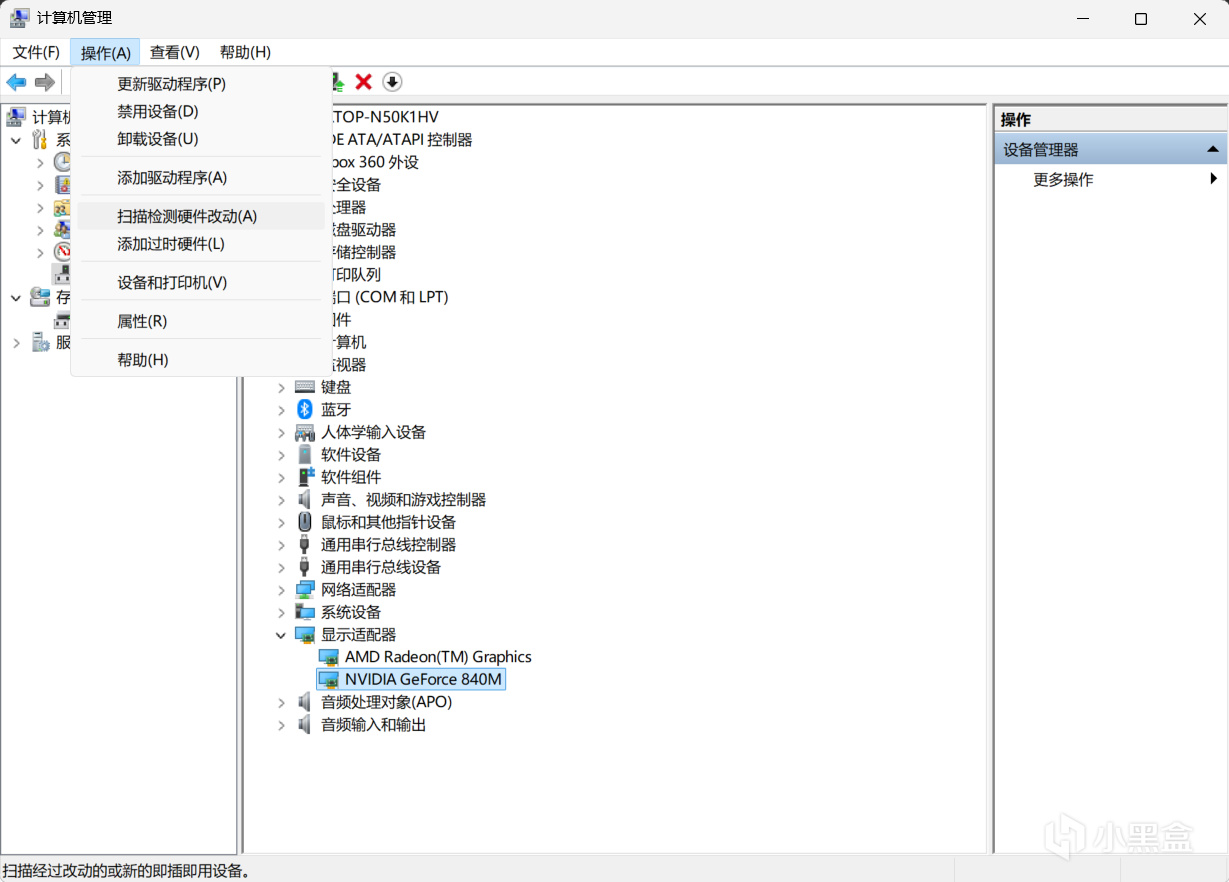Image resolution: width=1229 pixels, height=882 pixels.
Task: Click the 键盘 keyboard icon
Action: pyautogui.click(x=305, y=387)
